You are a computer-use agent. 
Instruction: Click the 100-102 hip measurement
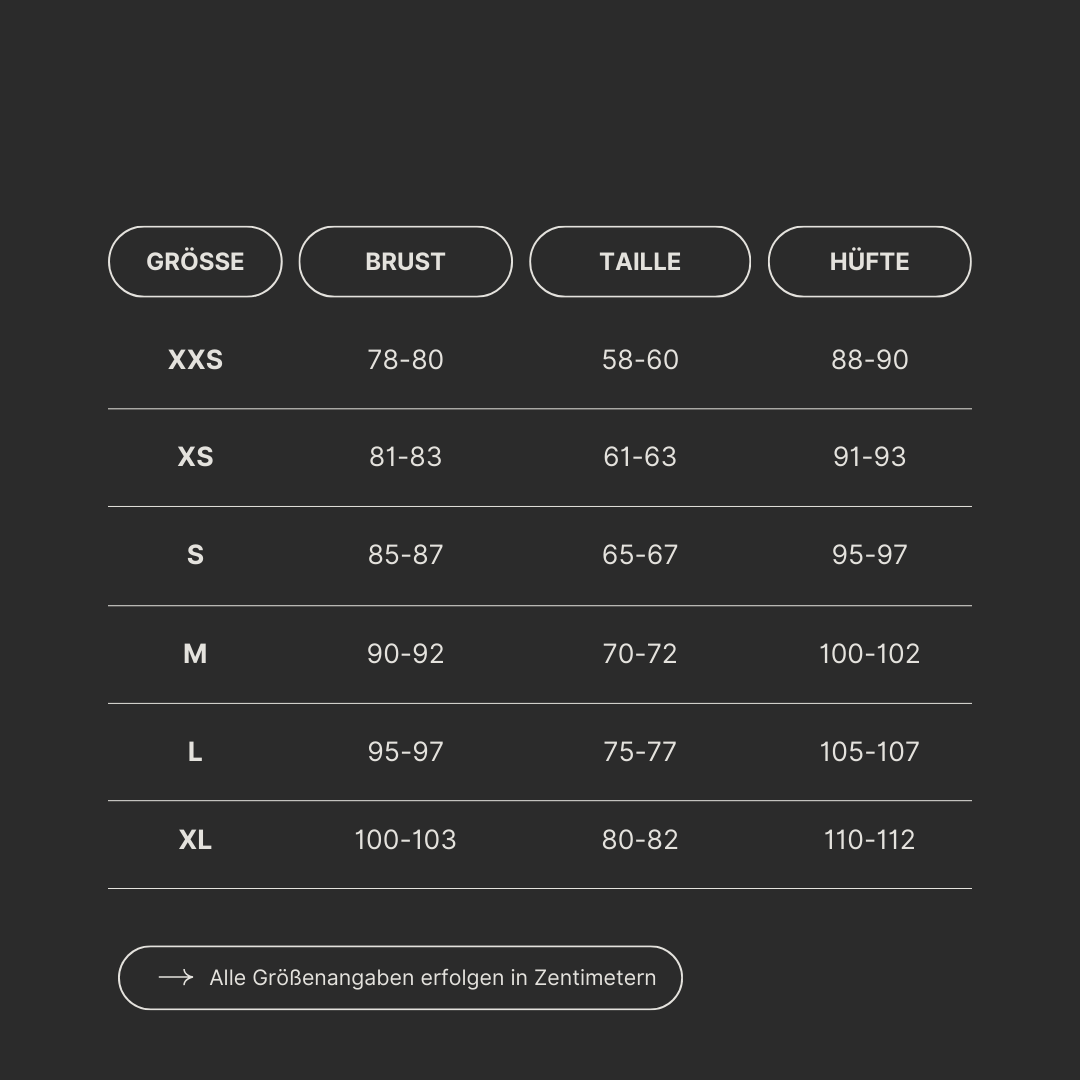tap(869, 654)
